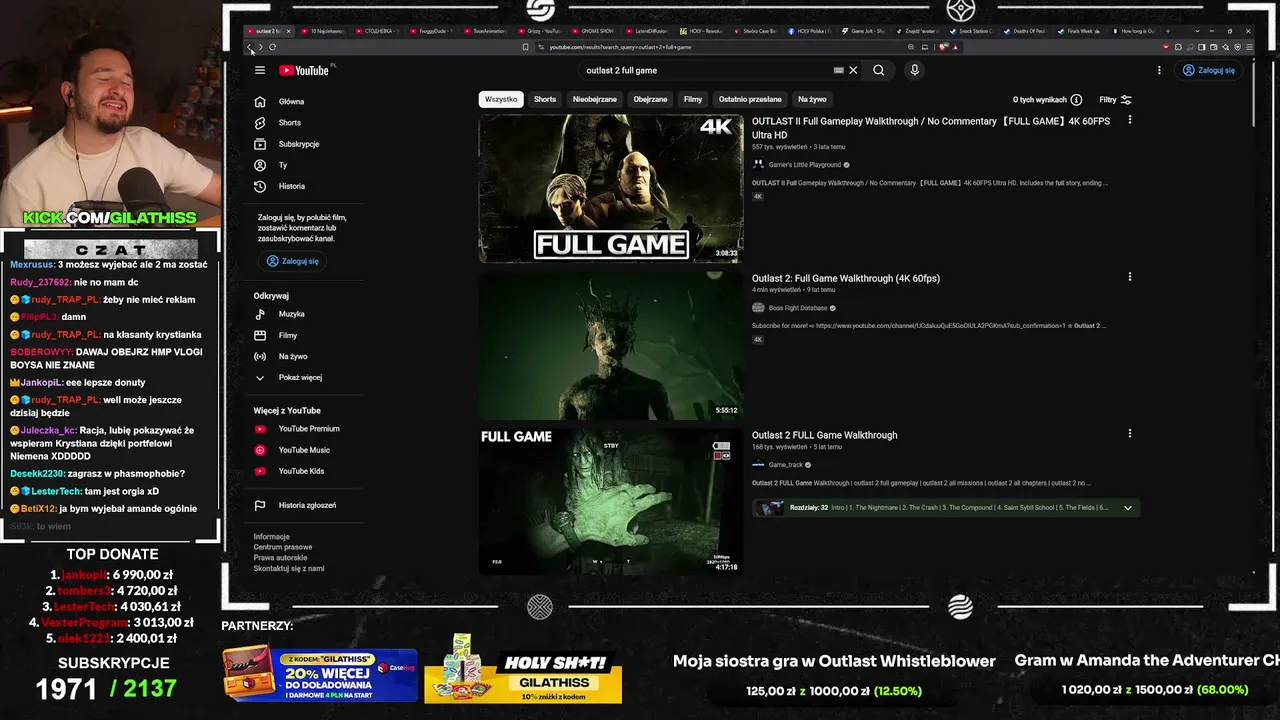1280x720 pixels.
Task: Filter results by Obejrzane
Action: pyautogui.click(x=650, y=100)
